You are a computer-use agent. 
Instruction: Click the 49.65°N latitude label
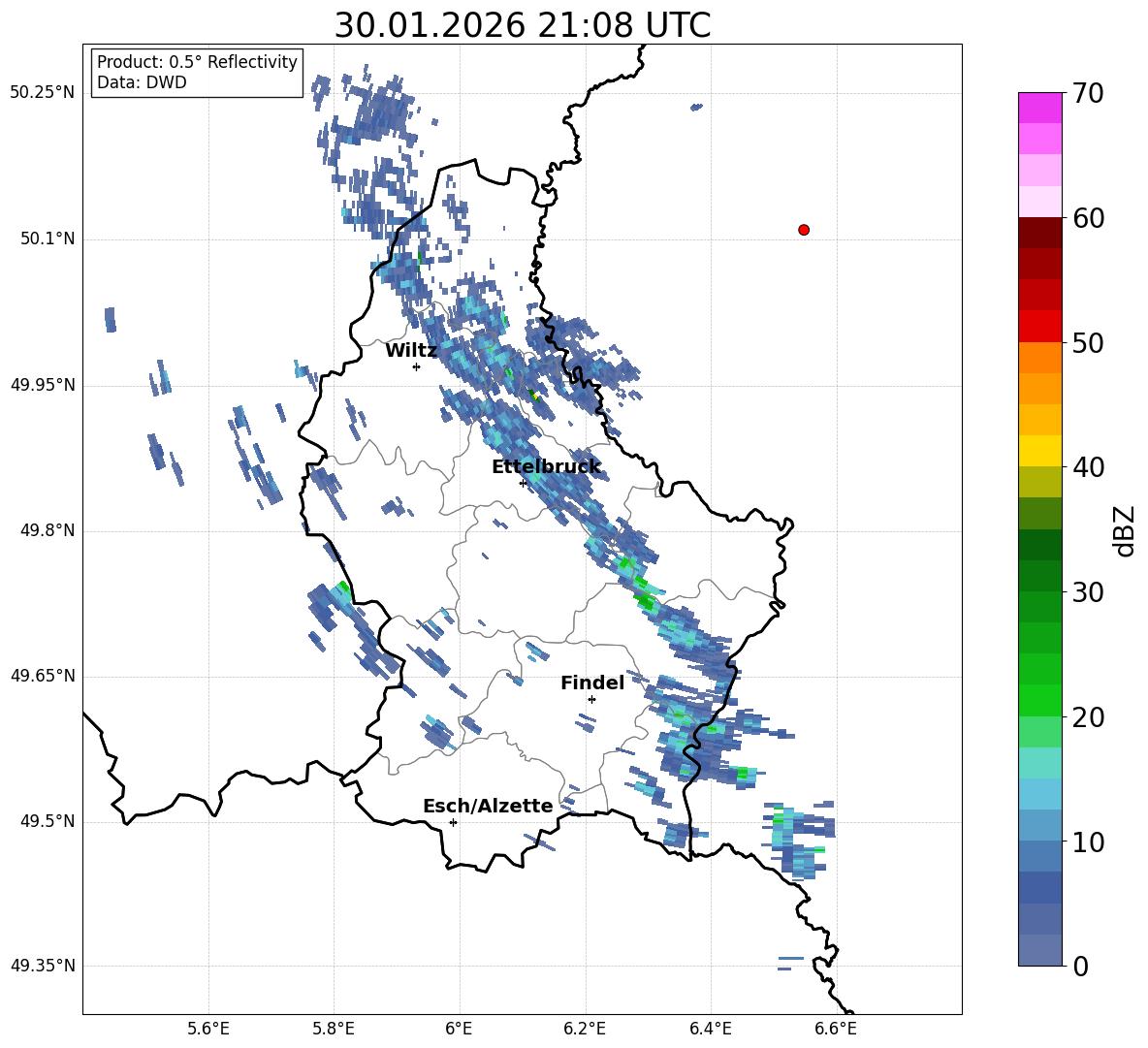(x=43, y=675)
